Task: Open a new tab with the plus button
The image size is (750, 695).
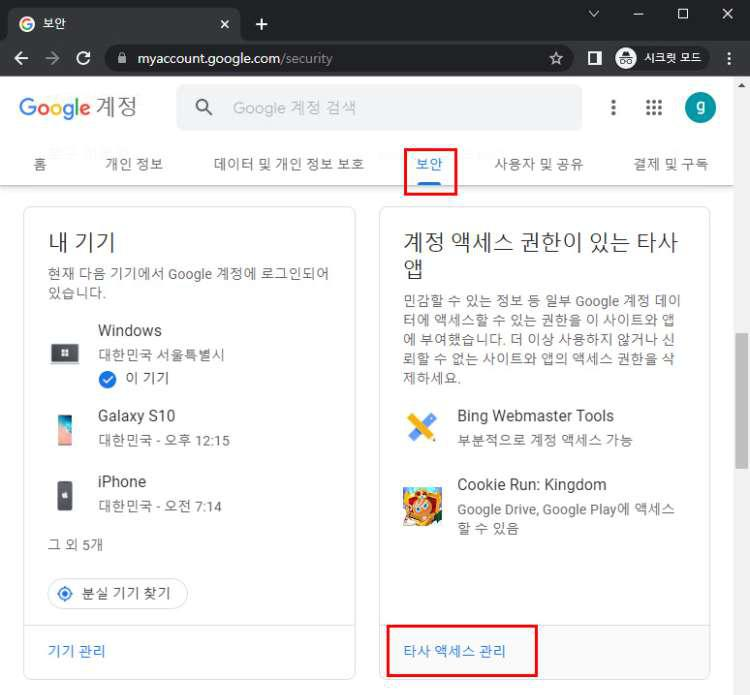Action: tap(261, 24)
